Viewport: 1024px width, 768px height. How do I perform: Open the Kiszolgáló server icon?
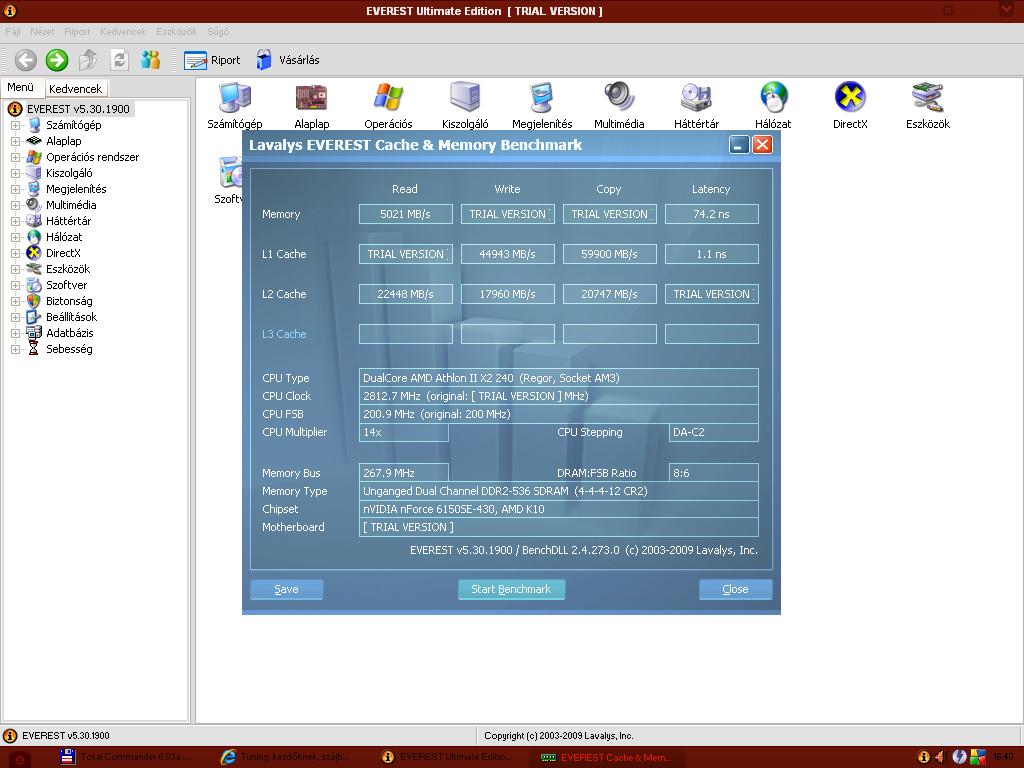coord(465,106)
